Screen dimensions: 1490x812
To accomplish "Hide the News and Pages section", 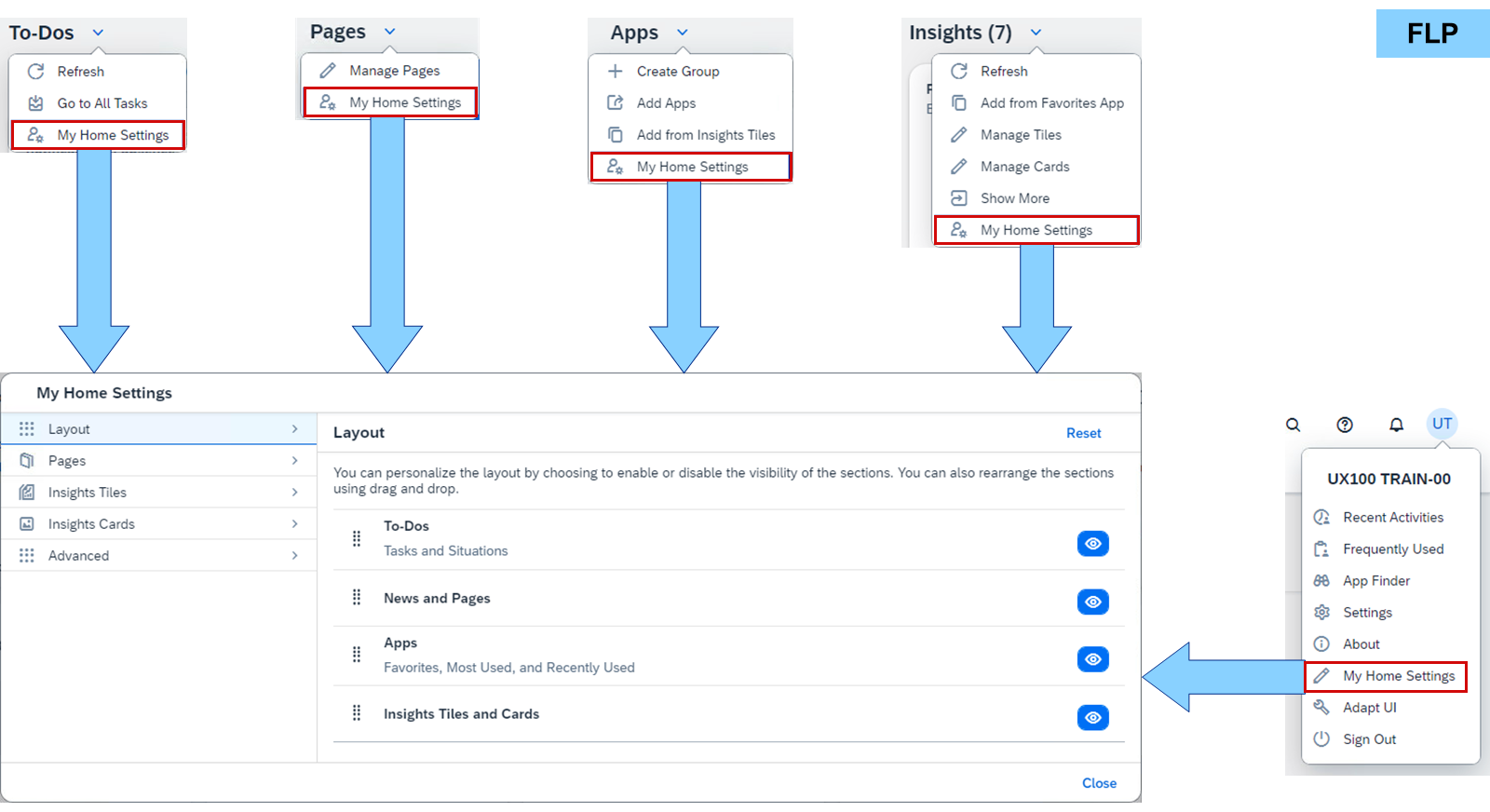I will (1093, 602).
